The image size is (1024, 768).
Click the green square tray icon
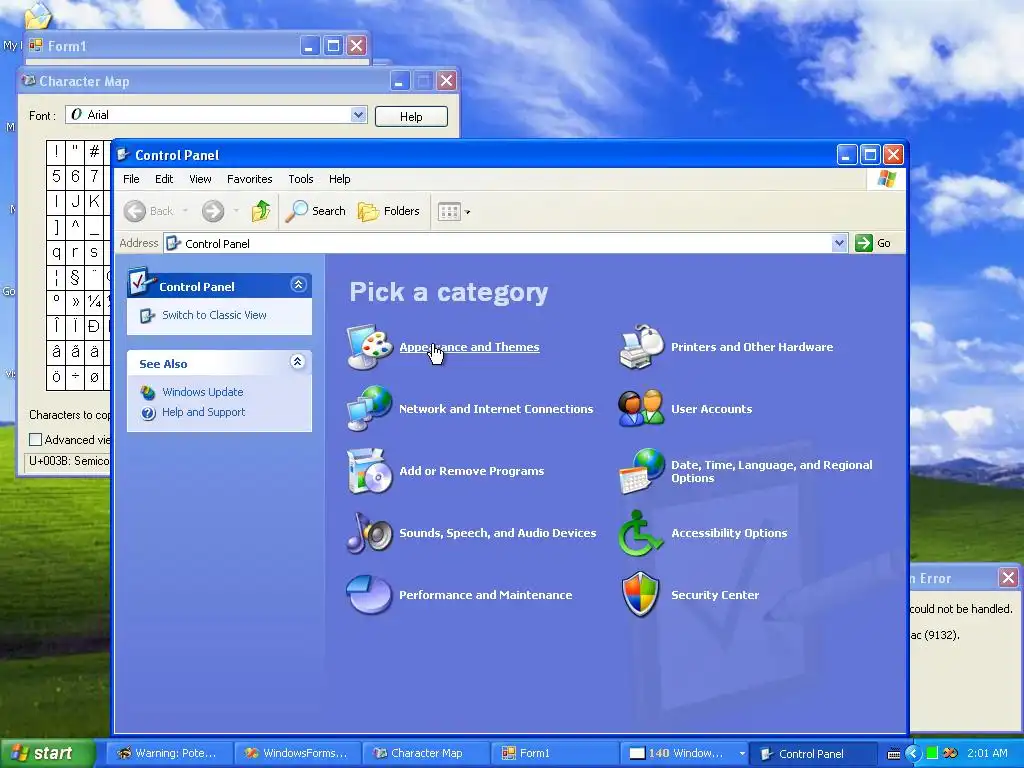coord(932,753)
